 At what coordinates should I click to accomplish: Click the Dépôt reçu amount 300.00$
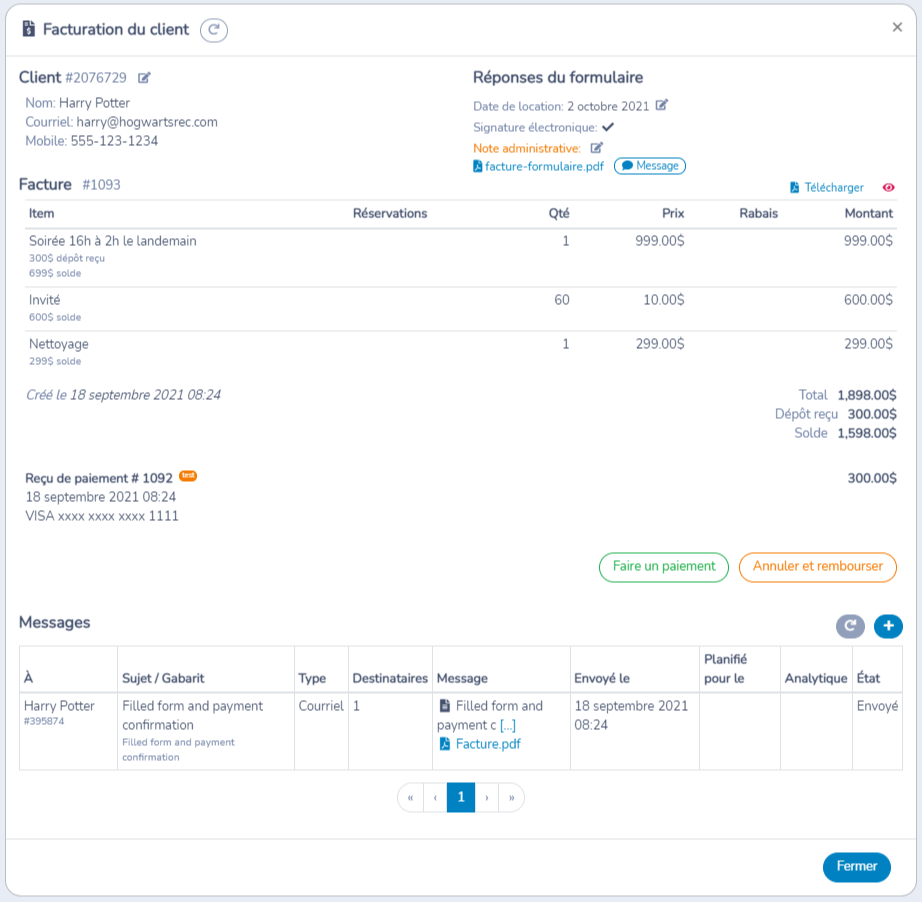click(871, 414)
